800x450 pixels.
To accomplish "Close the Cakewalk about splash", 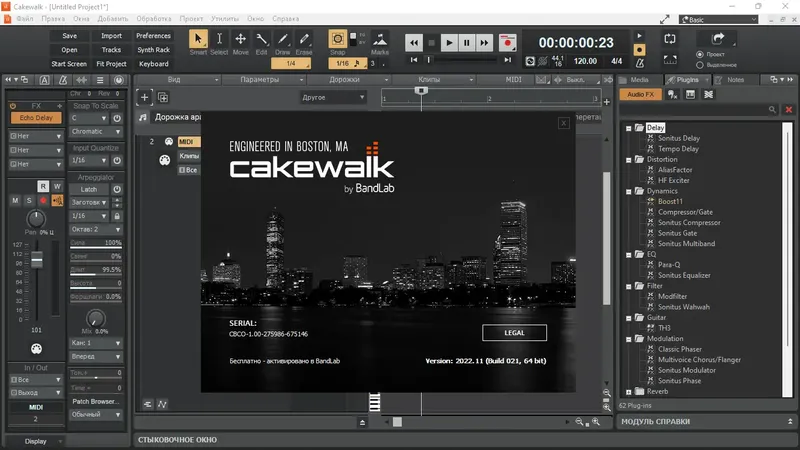I will click(x=563, y=123).
